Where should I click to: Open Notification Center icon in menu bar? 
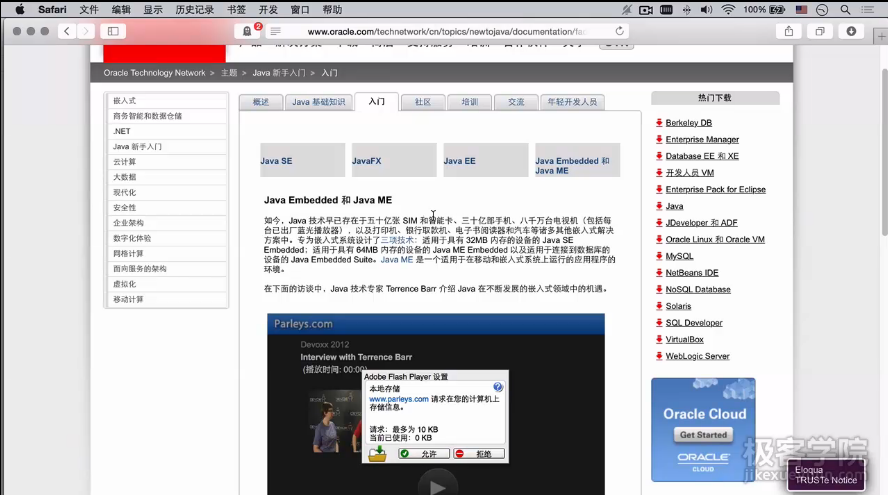click(867, 10)
